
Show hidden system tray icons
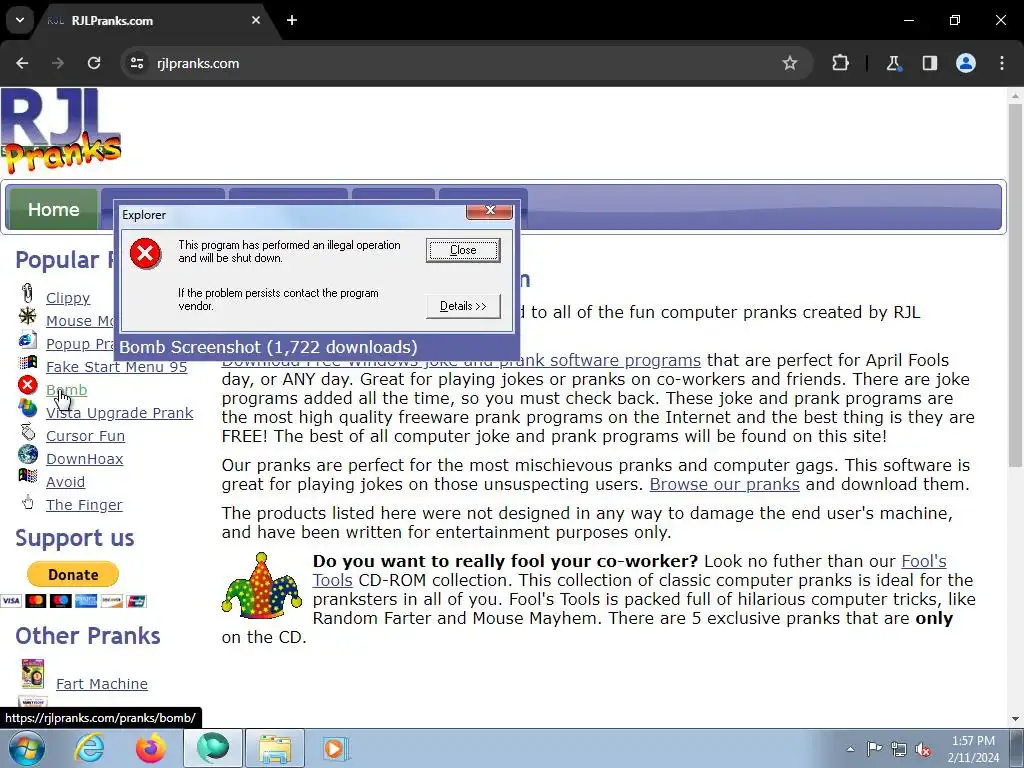tap(850, 749)
